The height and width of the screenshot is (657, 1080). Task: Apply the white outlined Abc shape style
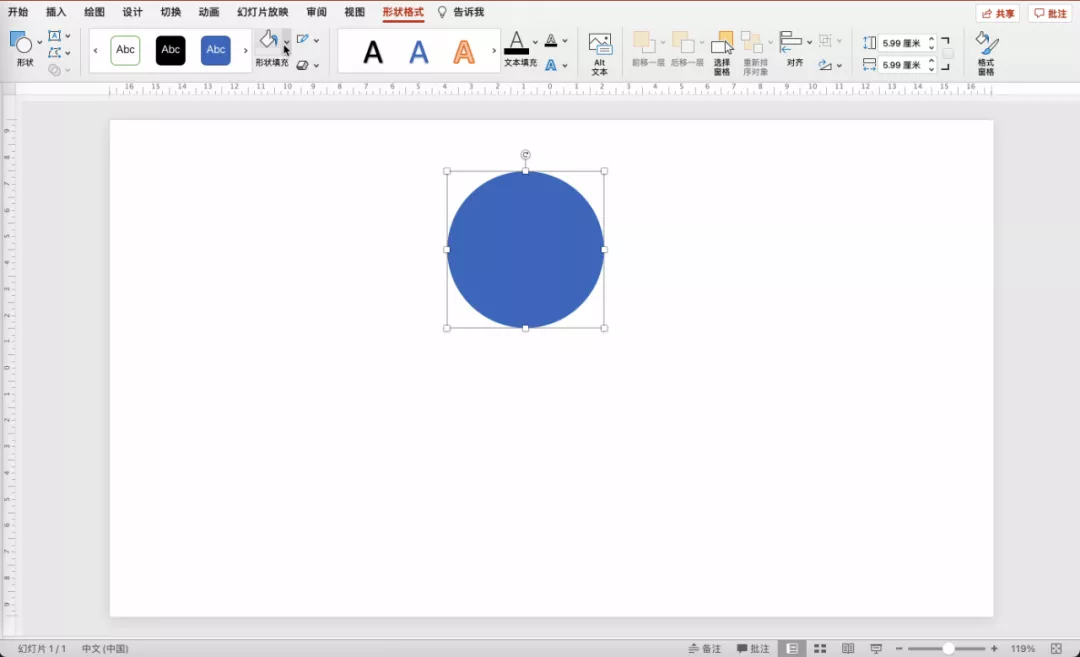[x=125, y=50]
